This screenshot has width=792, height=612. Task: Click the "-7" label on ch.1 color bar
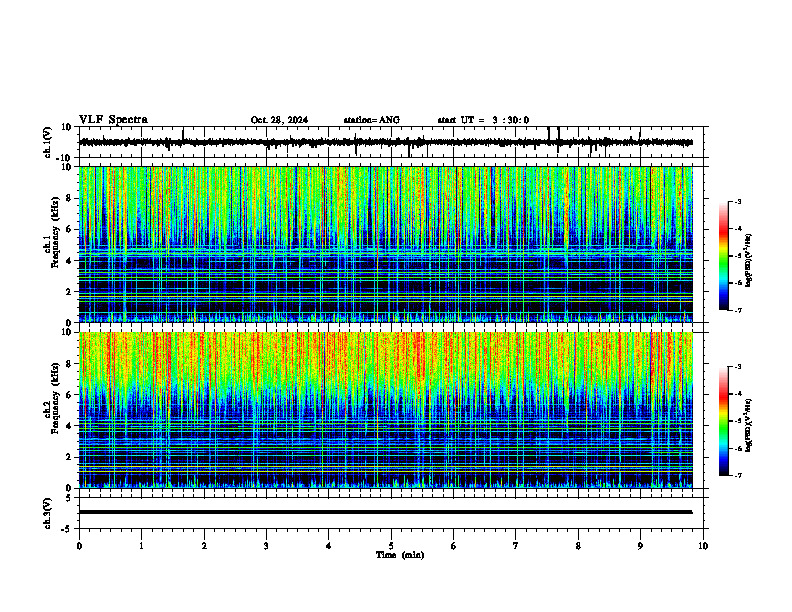[738, 310]
